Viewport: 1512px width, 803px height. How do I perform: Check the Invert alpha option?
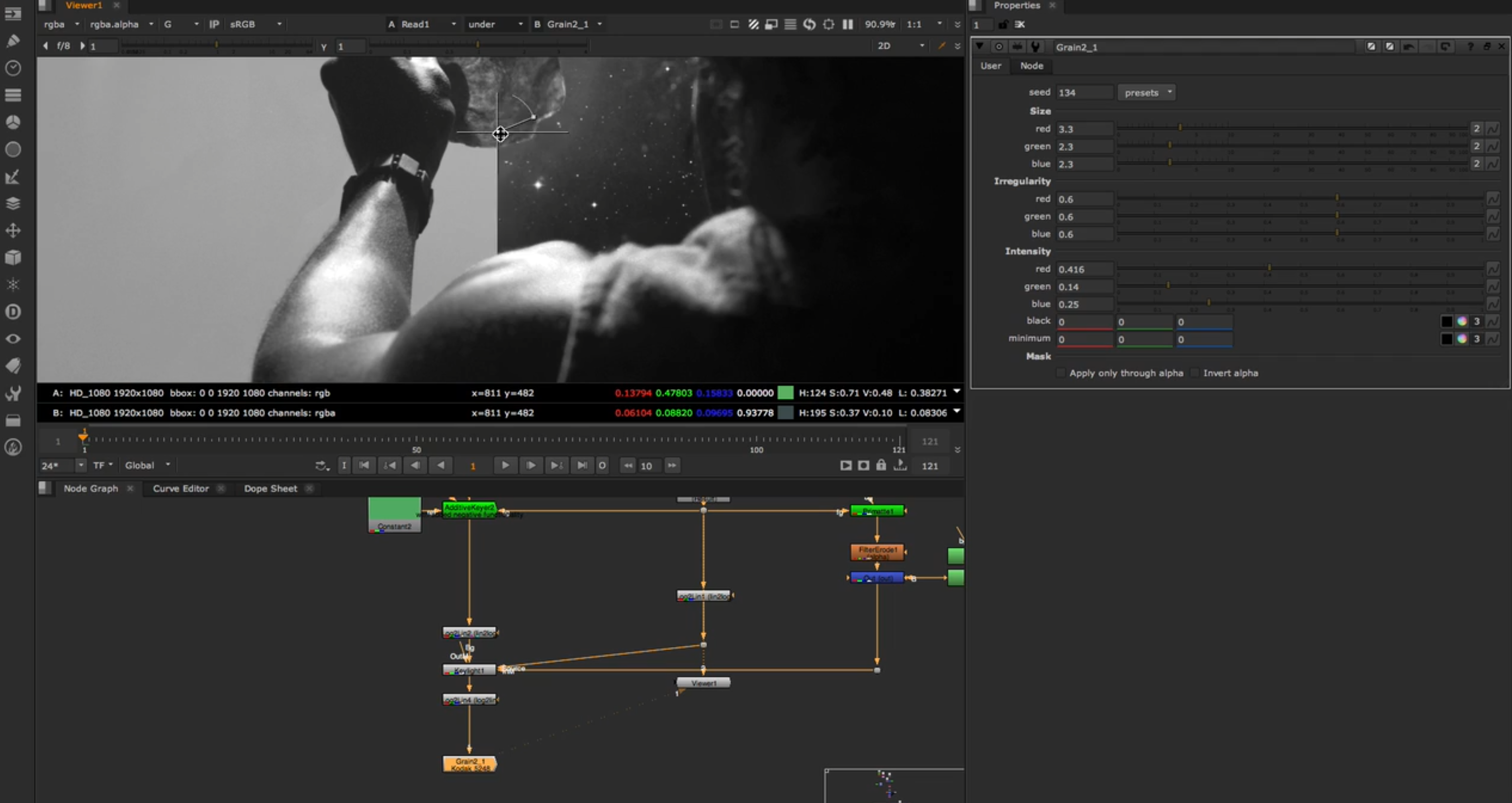(x=1195, y=373)
